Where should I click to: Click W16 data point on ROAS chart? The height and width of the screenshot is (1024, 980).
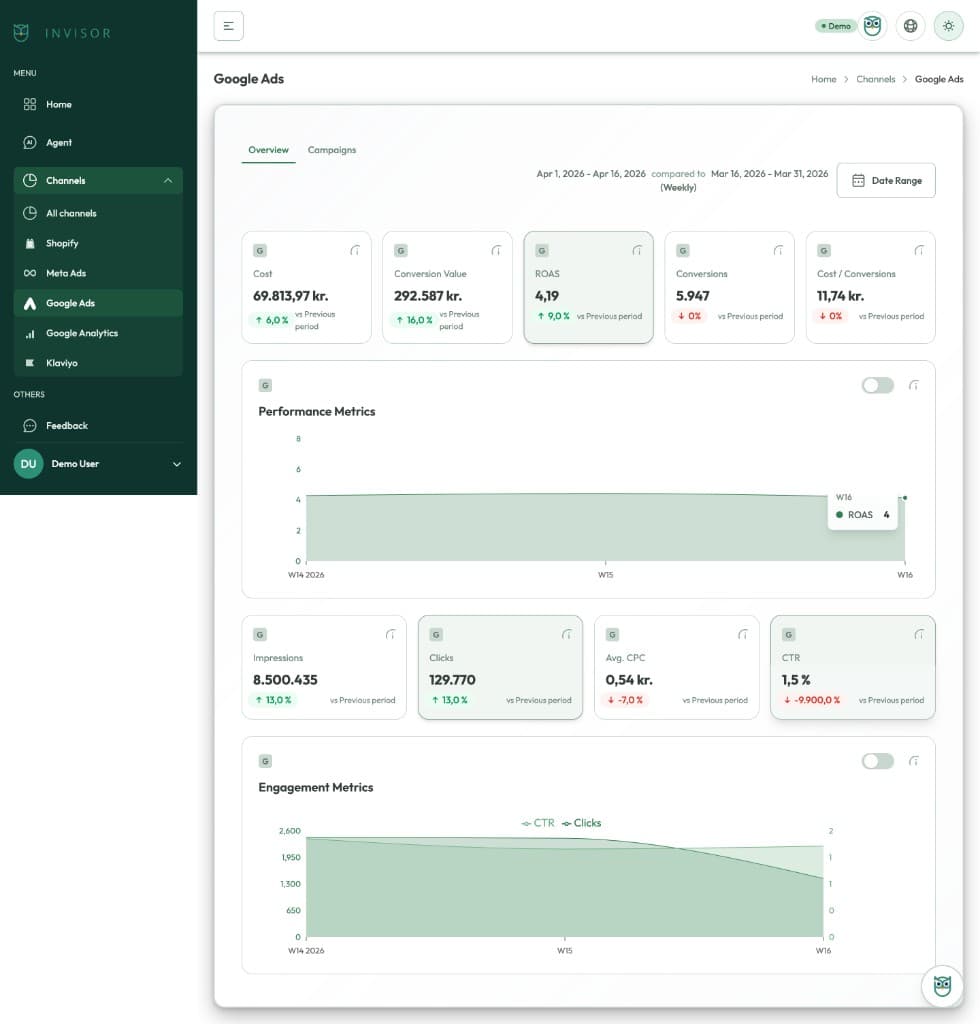coord(904,498)
